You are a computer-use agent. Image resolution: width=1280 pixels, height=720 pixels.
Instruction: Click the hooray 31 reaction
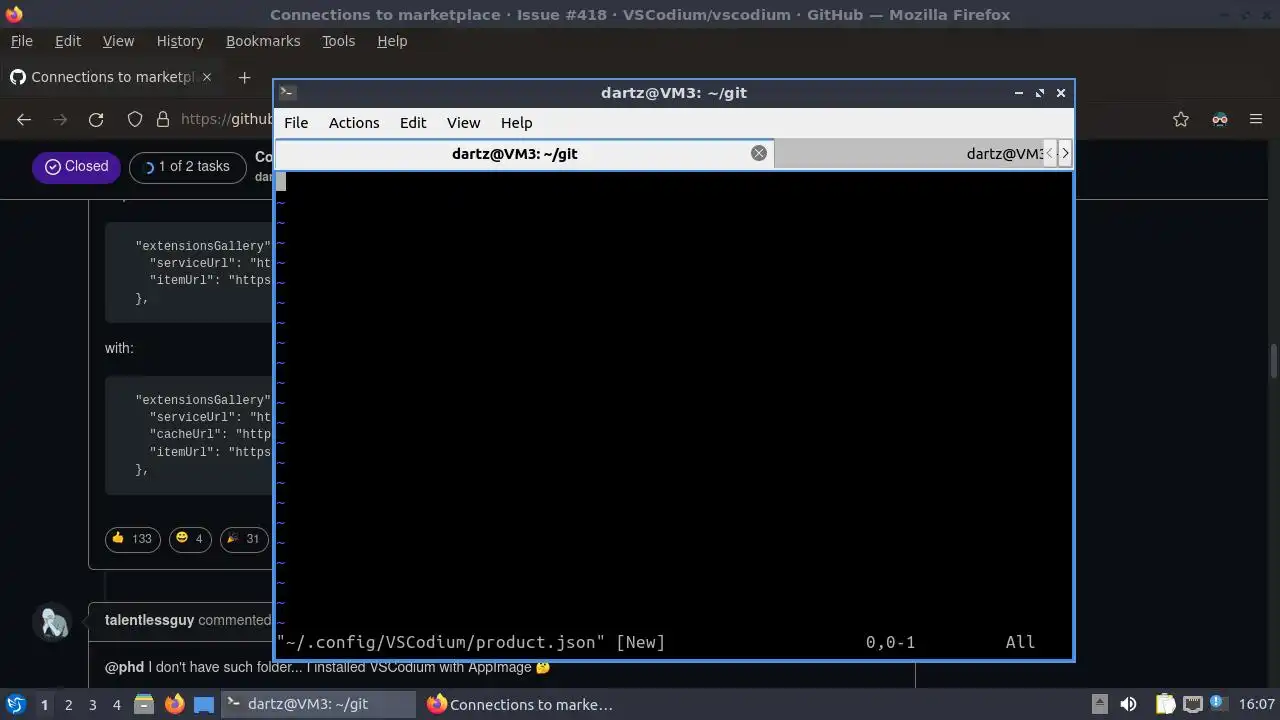pos(243,539)
